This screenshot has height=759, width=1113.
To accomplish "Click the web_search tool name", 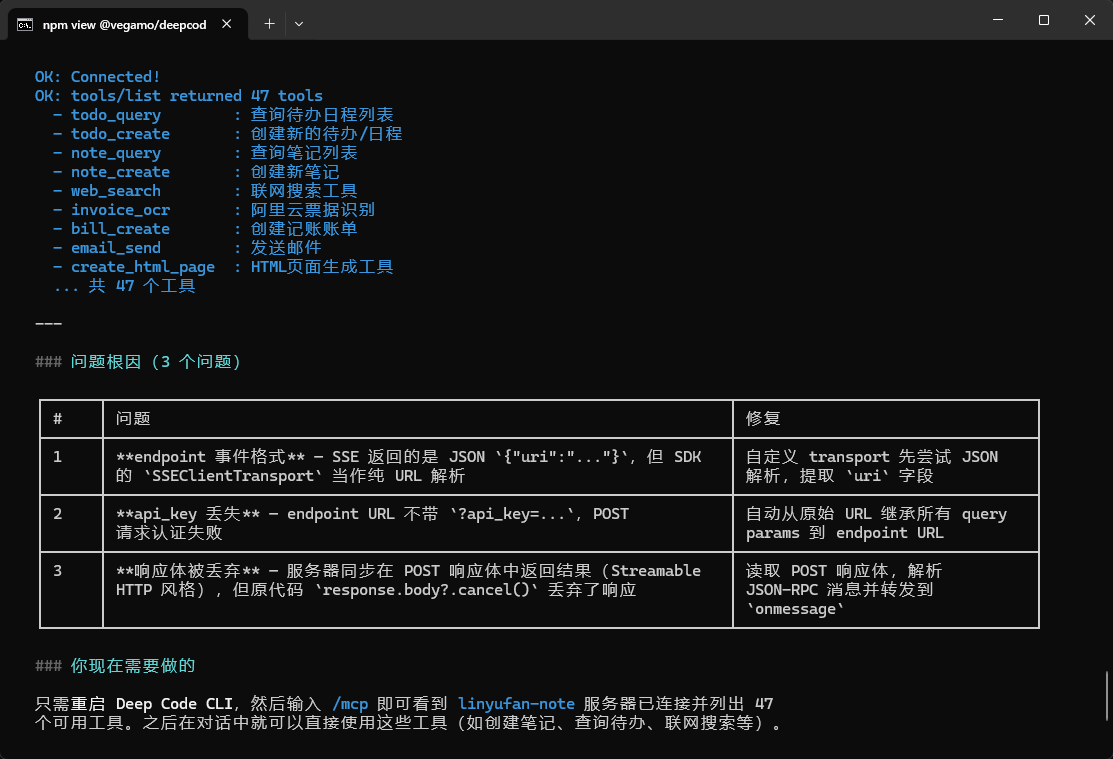I will click(x=116, y=191).
